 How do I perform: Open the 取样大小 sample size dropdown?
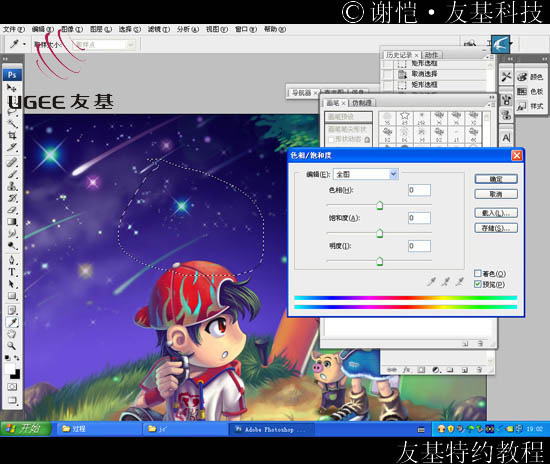(104, 45)
